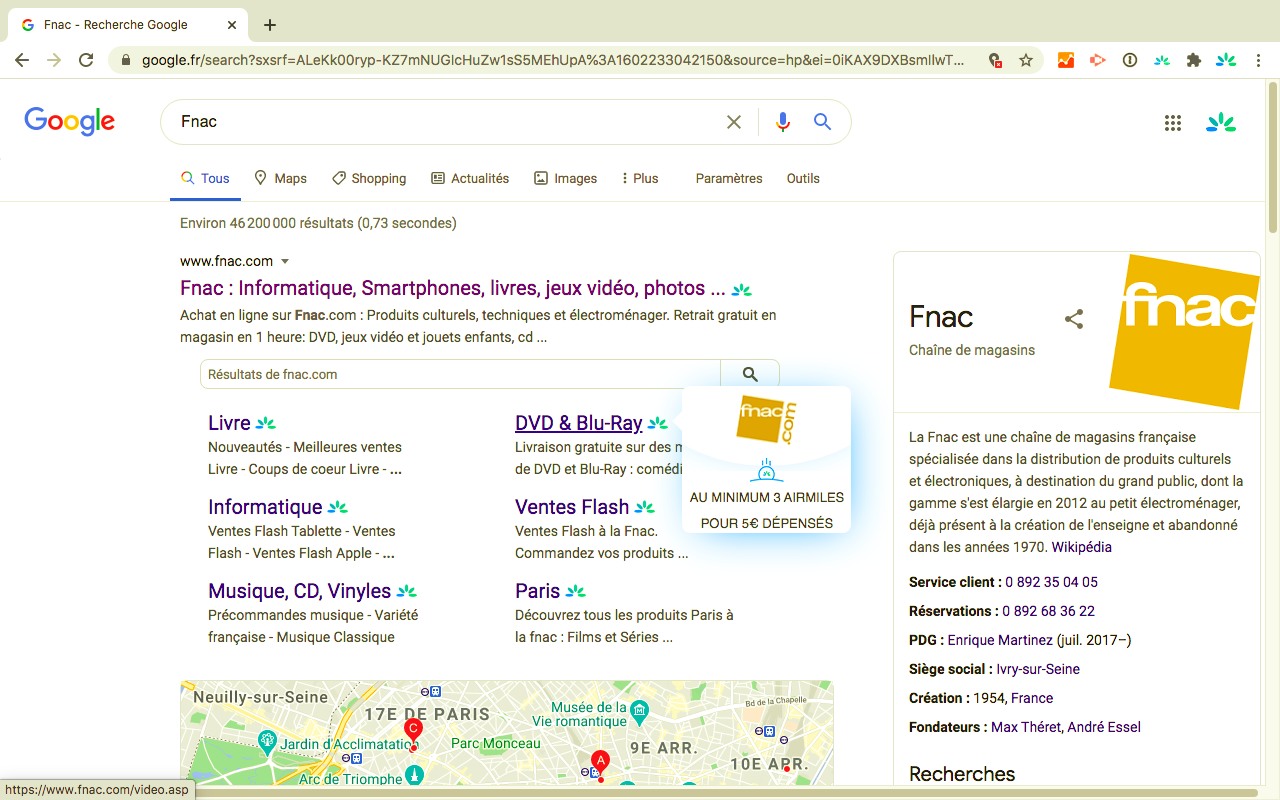This screenshot has width=1280, height=800.
Task: Click the fnac.com airmiles popup card
Action: (767, 460)
